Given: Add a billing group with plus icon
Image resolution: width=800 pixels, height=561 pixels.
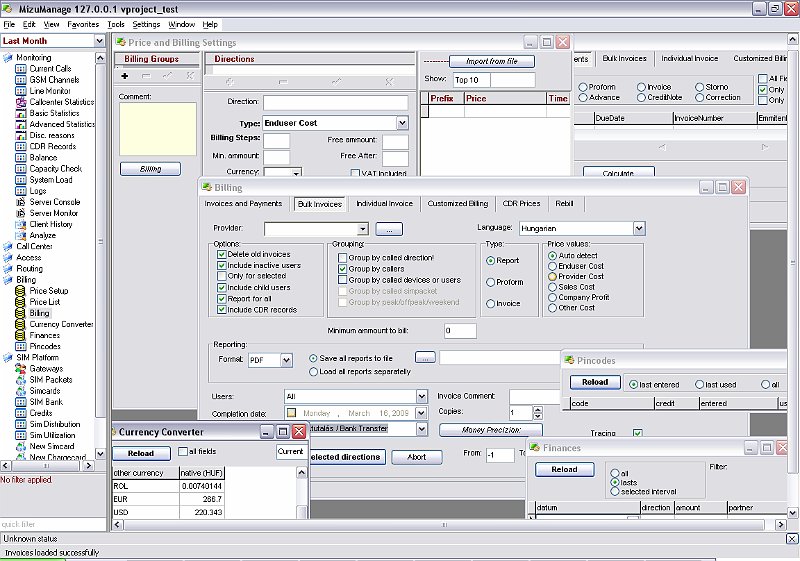Looking at the screenshot, I should click(x=124, y=76).
